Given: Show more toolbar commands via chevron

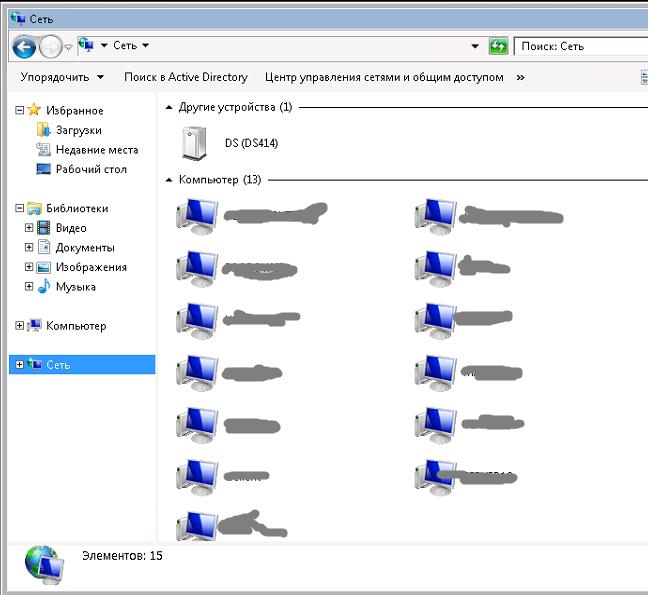Looking at the screenshot, I should [520, 77].
